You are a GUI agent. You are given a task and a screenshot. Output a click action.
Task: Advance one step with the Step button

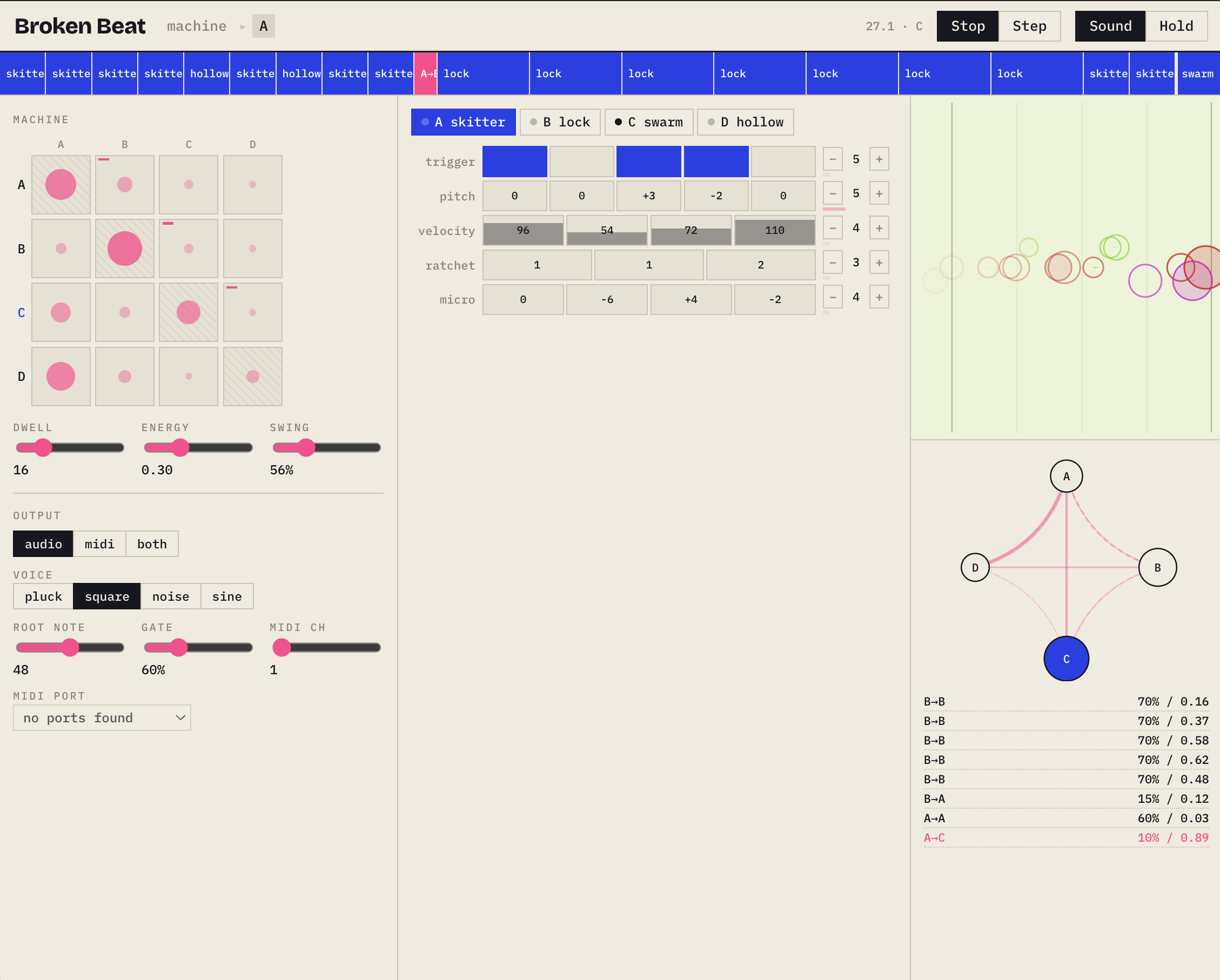(x=1029, y=26)
